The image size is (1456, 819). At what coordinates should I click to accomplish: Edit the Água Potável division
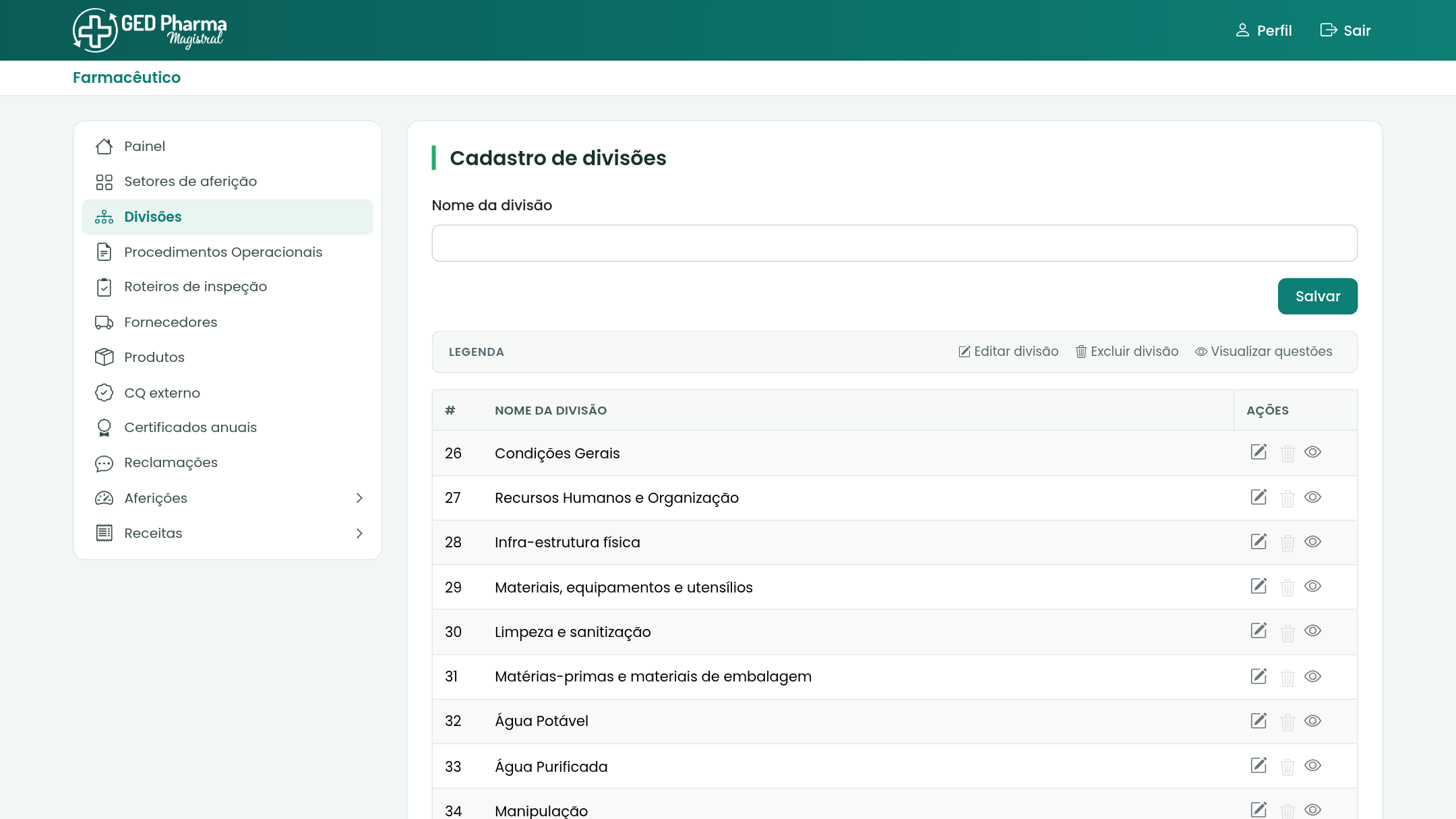coord(1258,721)
